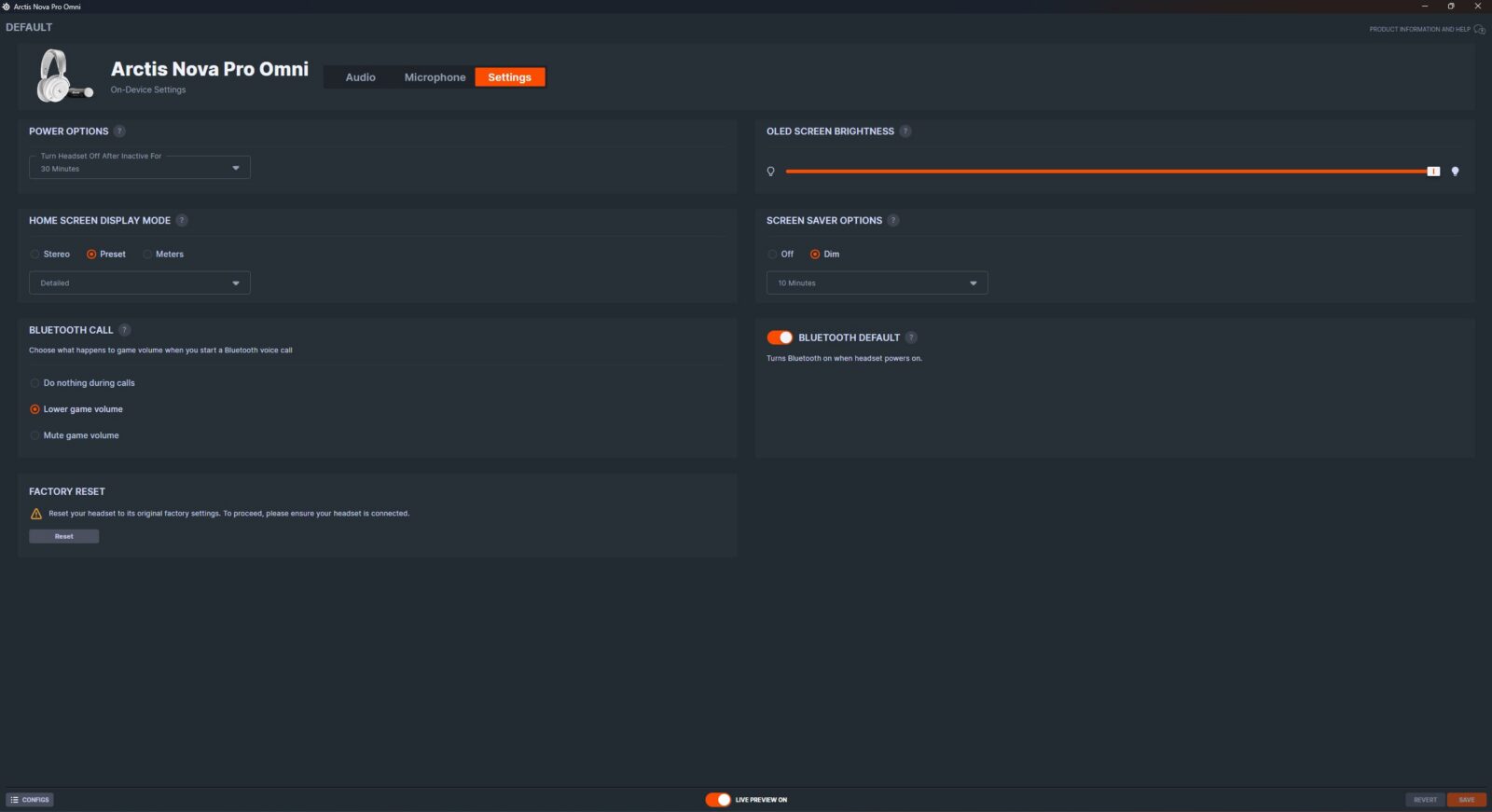The height and width of the screenshot is (812, 1492).
Task: Click the OLED brightness slider track
Action: 1110,172
